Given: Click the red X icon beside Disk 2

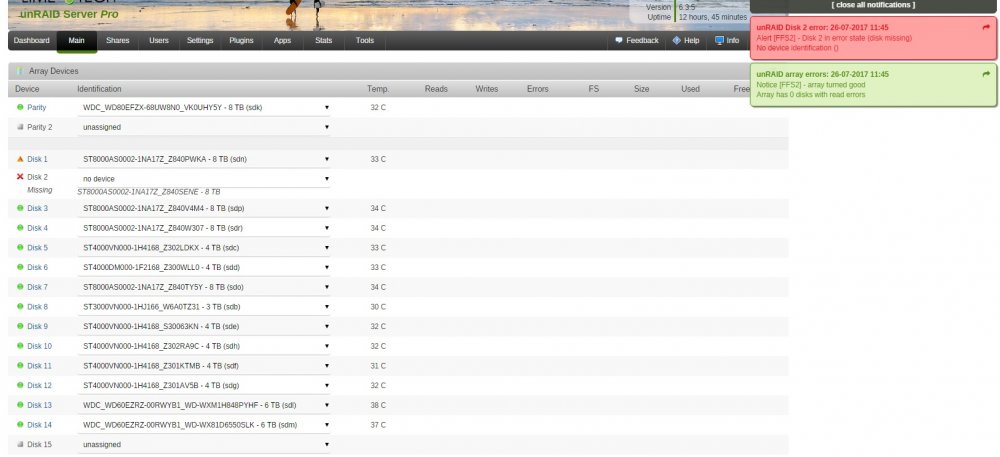Looking at the screenshot, I should [20, 177].
